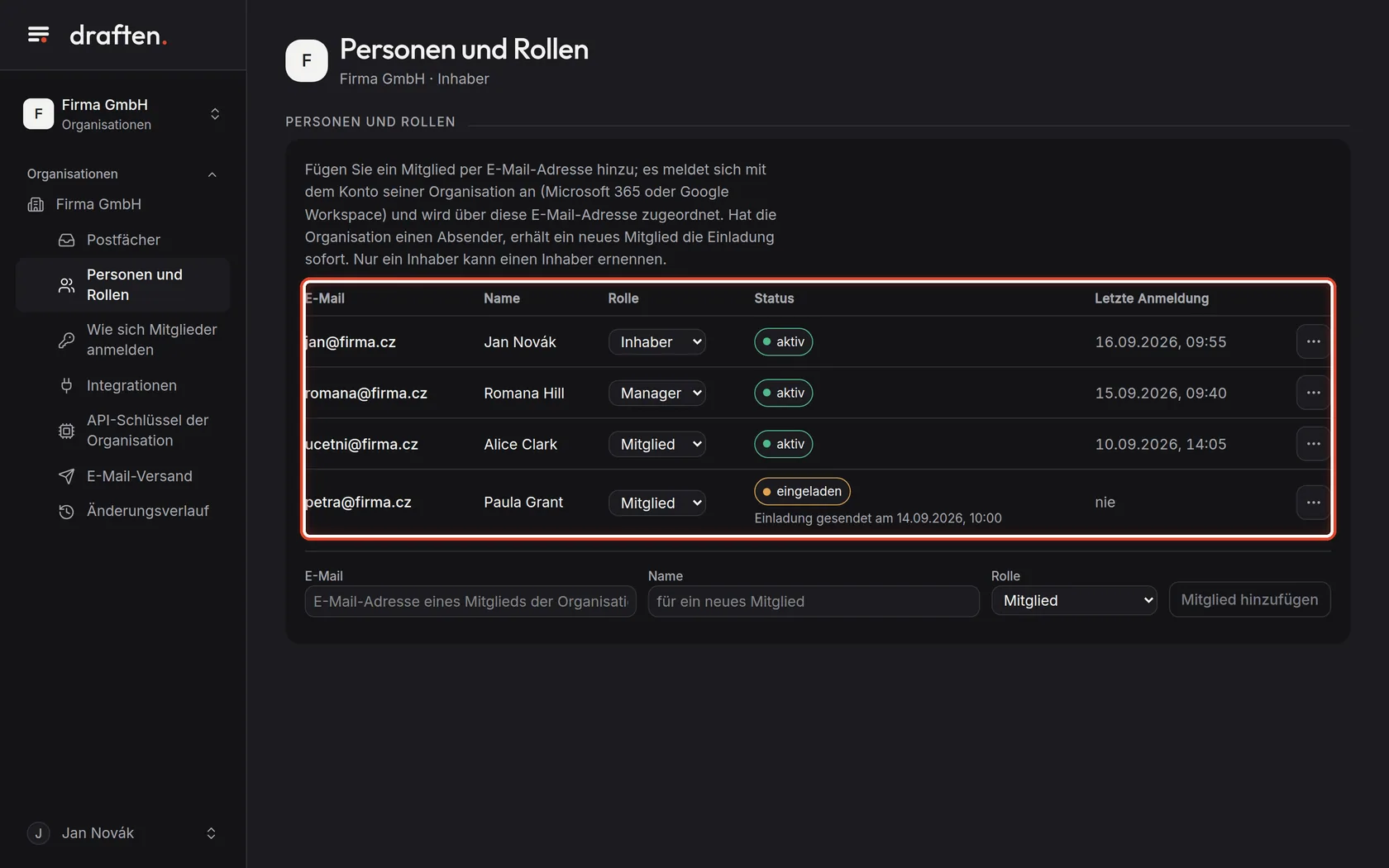Screen dimensions: 1389x868
Task: Open Jan Novák account menu chevrons
Action: pos(211,833)
